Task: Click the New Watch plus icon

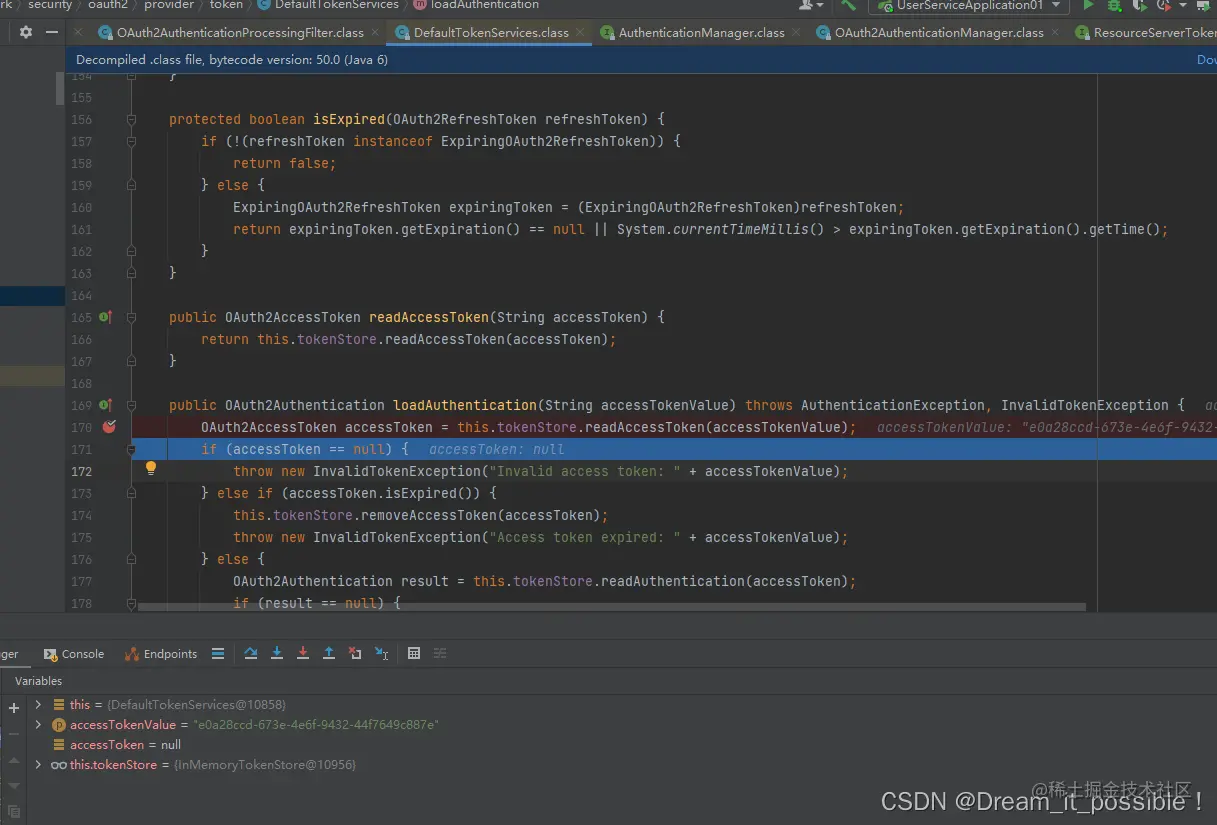Action: pyautogui.click(x=14, y=707)
